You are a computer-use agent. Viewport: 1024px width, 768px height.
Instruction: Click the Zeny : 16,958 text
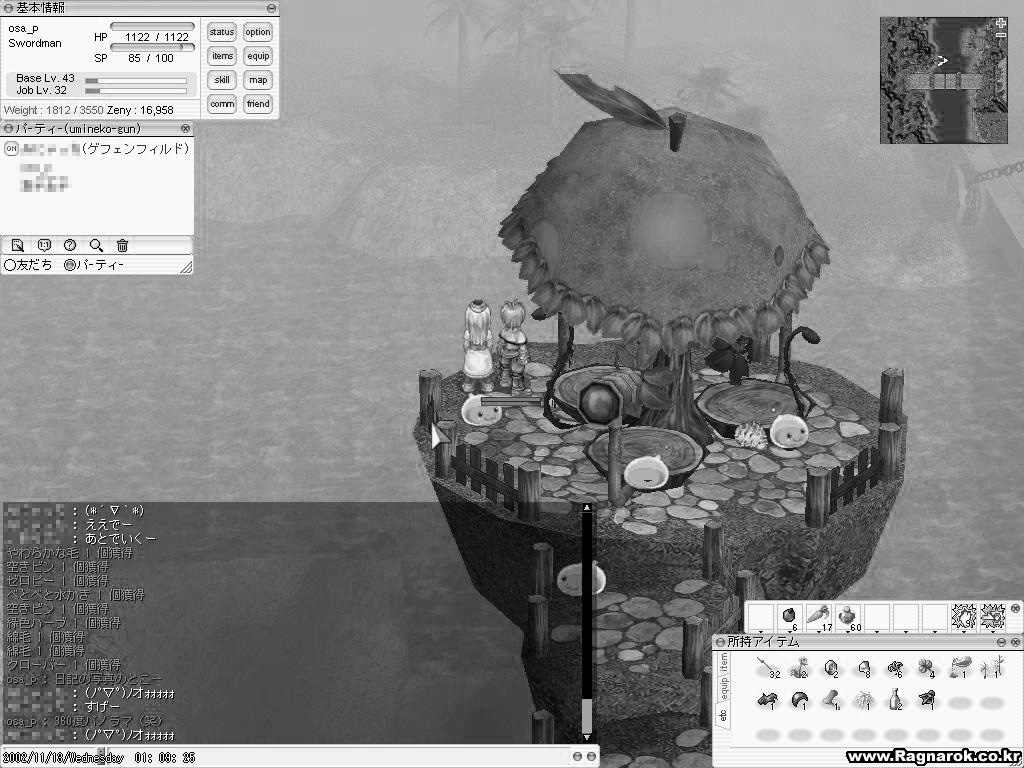pos(141,110)
